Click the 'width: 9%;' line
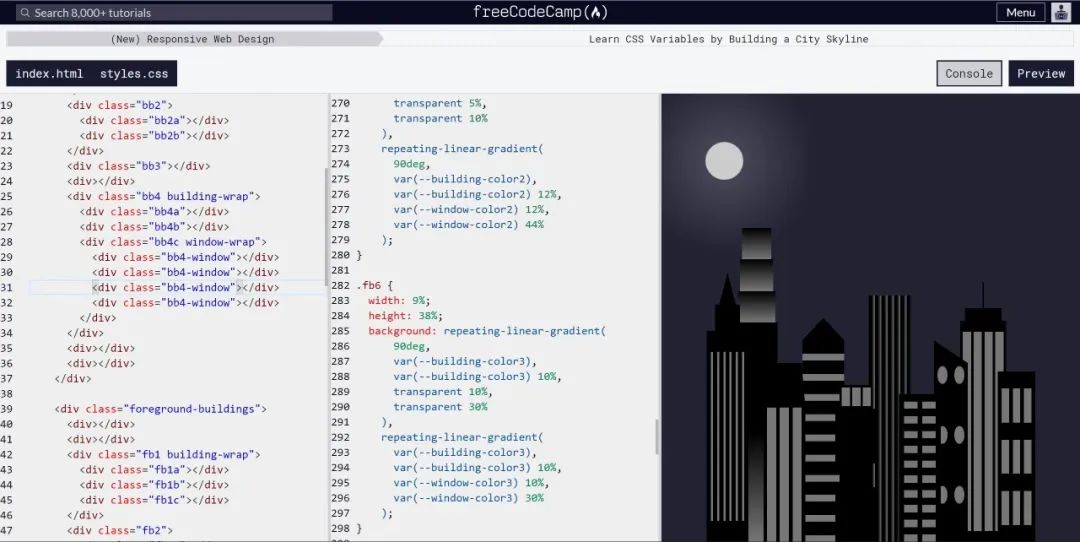 pyautogui.click(x=399, y=300)
